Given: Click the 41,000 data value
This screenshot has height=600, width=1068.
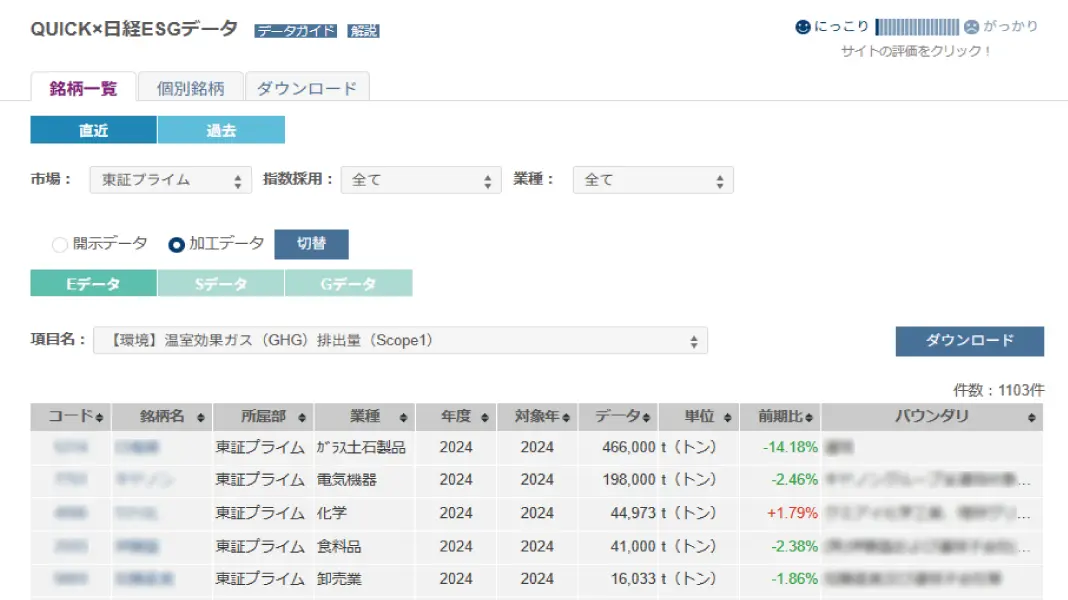Looking at the screenshot, I should click(x=633, y=546).
